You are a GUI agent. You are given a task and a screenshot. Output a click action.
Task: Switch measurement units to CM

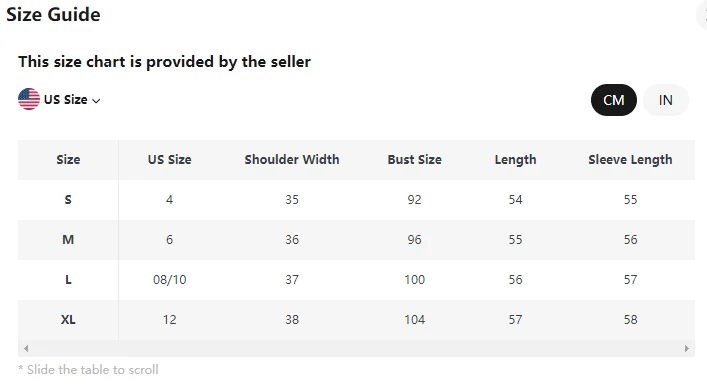click(614, 100)
